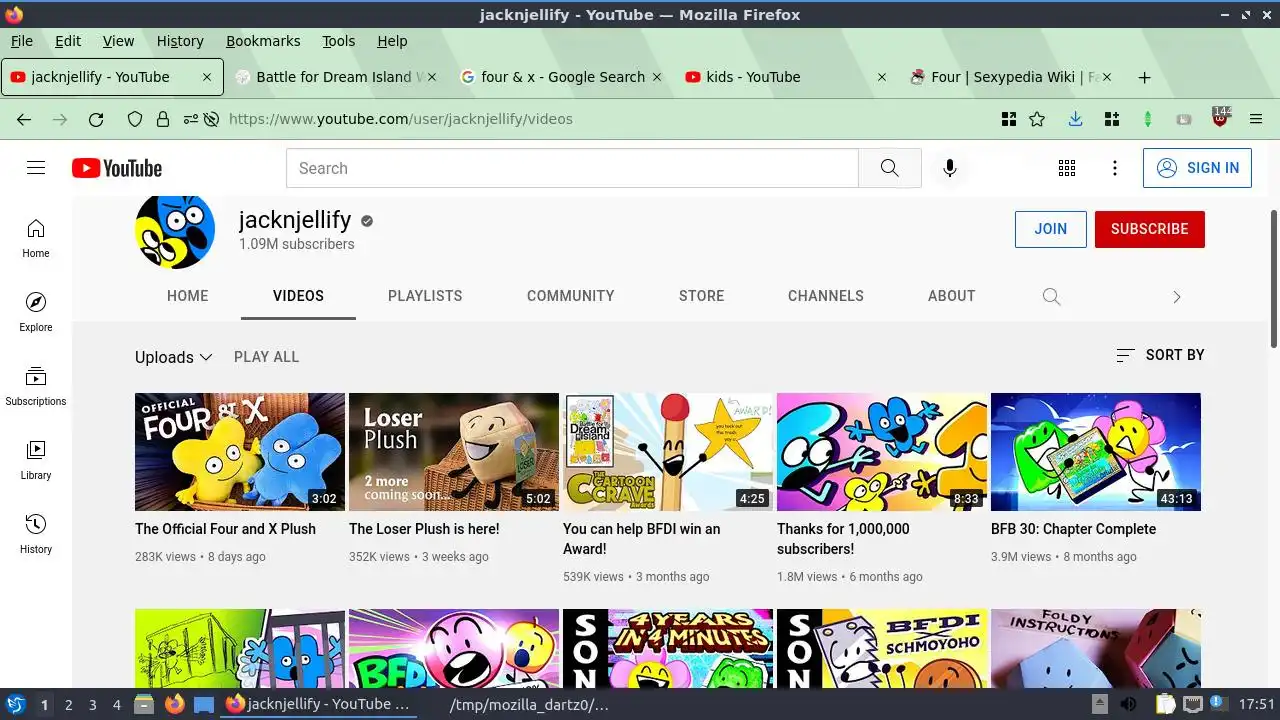
Task: Open the File menu
Action: [21, 41]
